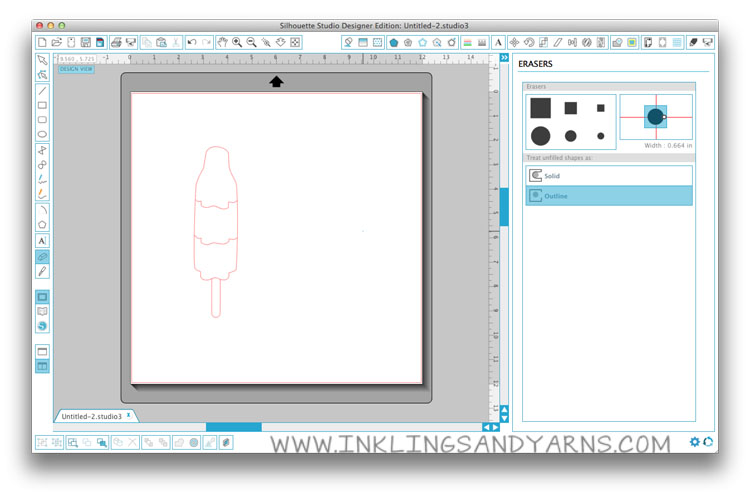Open the Offset tool in the bottom toolbar
The height and width of the screenshot is (497, 750).
[194, 442]
